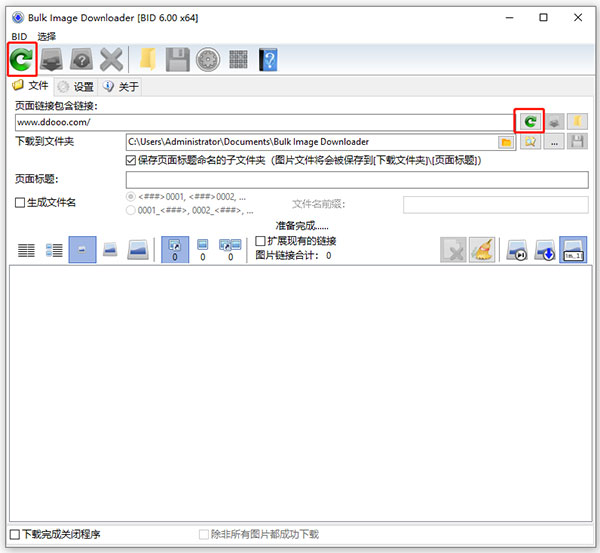Enable 扩展现有的链接 checkbox
The height and width of the screenshot is (553, 600).
tap(260, 241)
